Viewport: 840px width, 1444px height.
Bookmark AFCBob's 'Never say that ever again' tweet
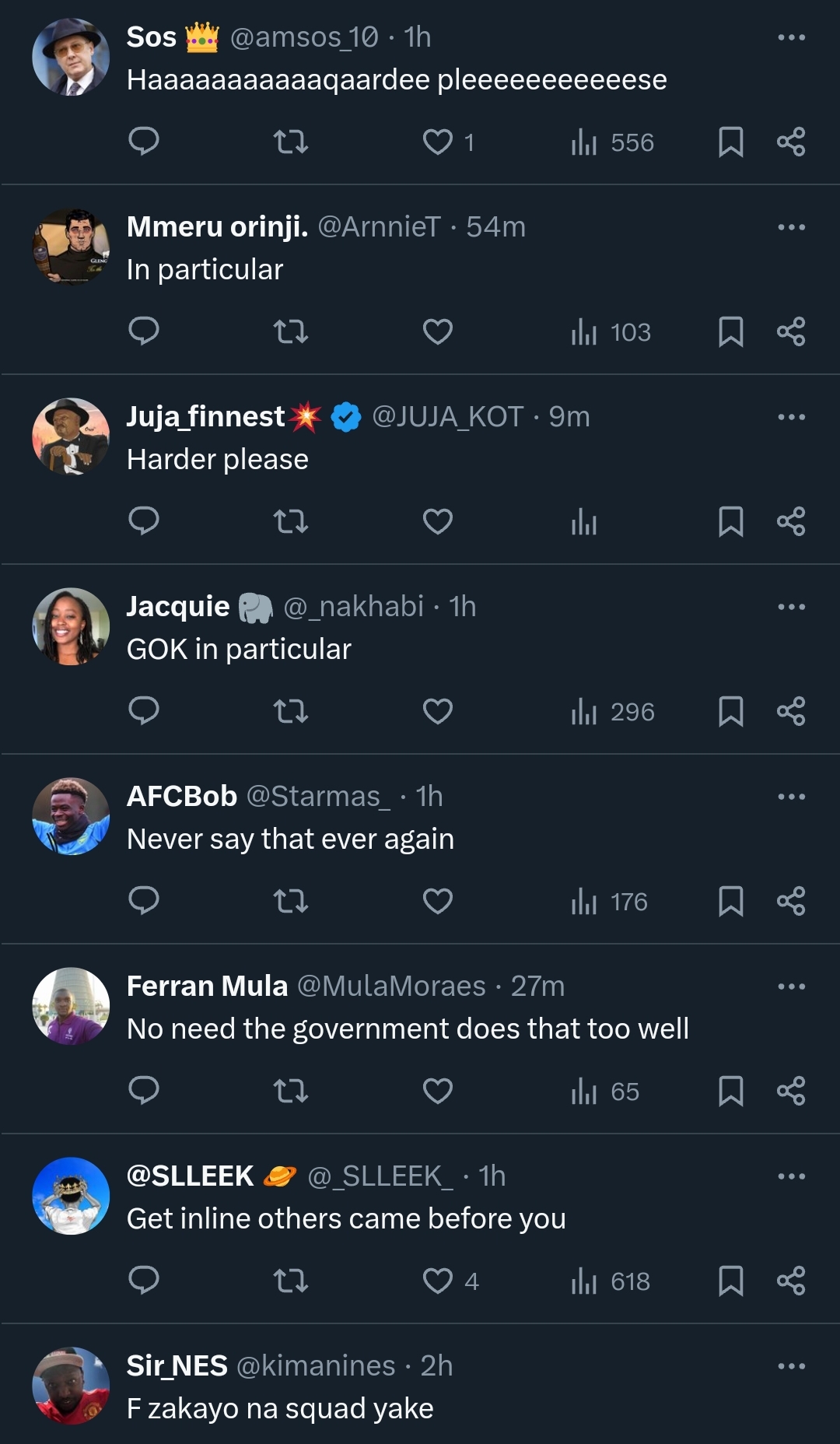coord(730,901)
